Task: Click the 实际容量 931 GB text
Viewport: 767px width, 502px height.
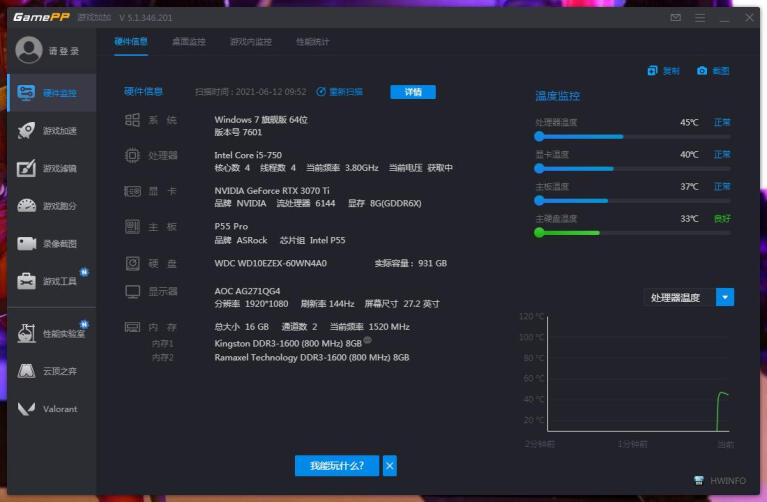Action: point(410,263)
